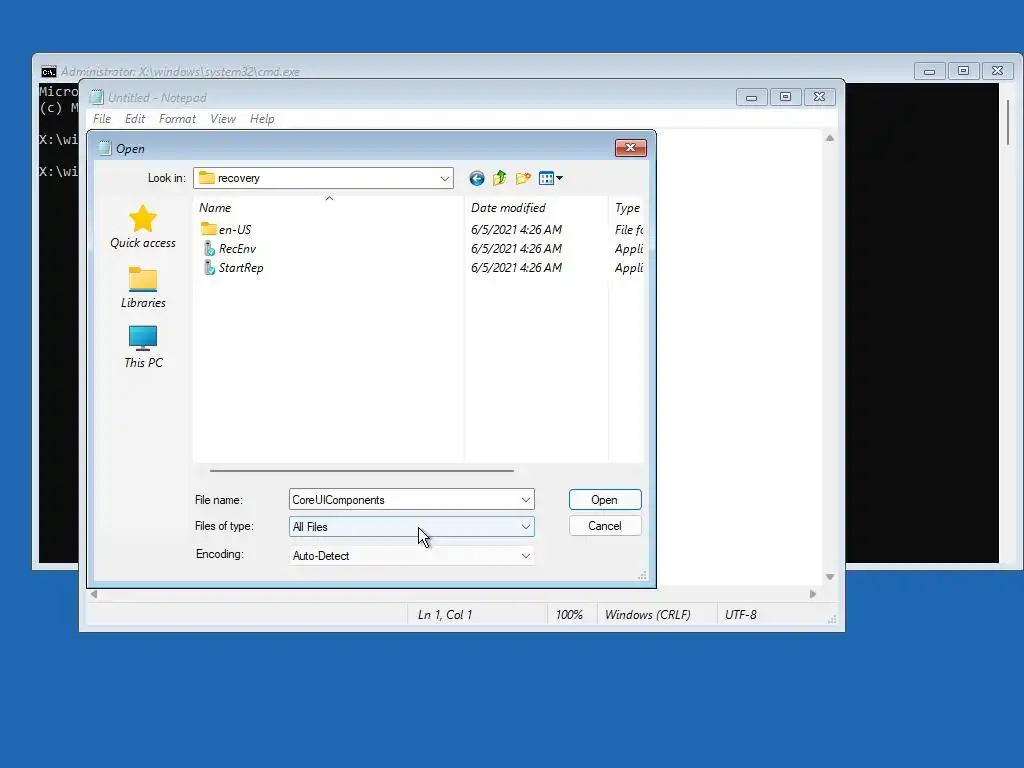Click Notepad vertical scrollbar down arrow
1024x768 pixels.
click(x=829, y=577)
